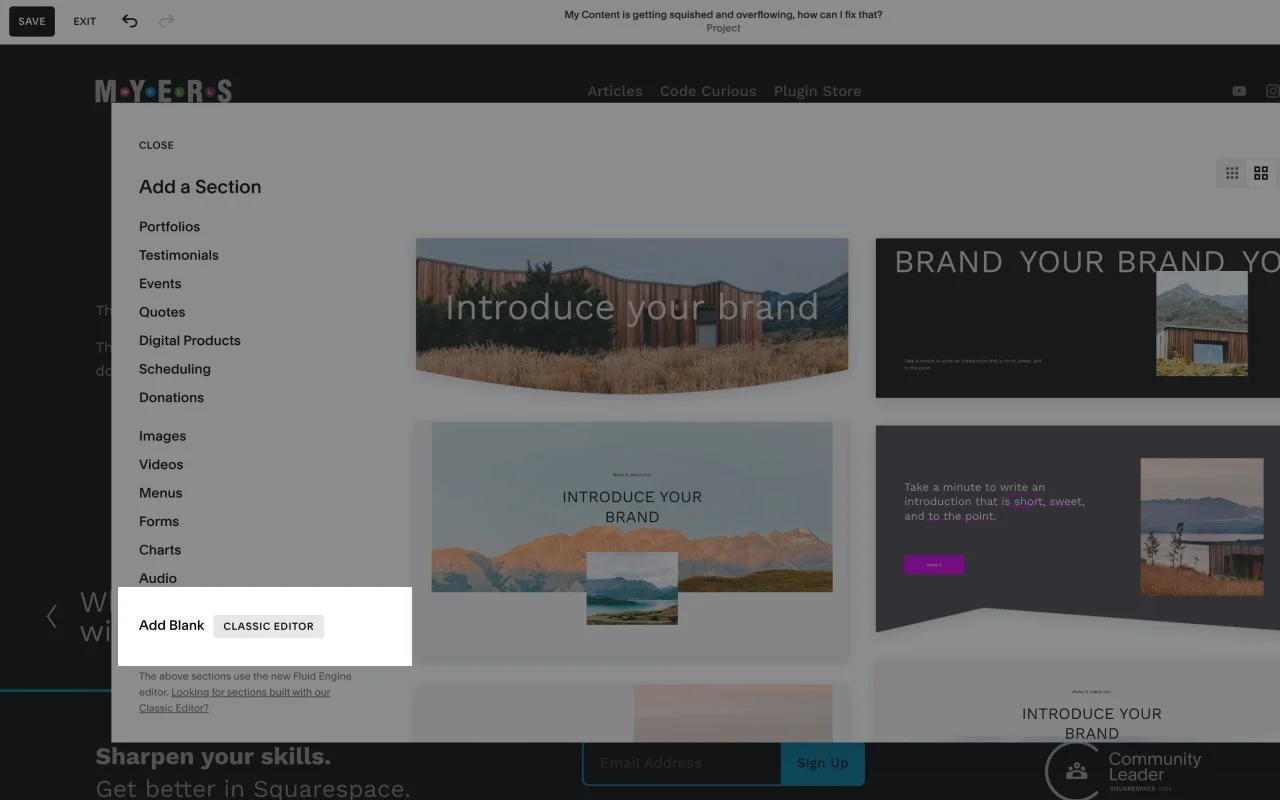The width and height of the screenshot is (1280, 800).
Task: Pick the bottom-right INTRODUCE YOUR BRAND layout
Action: point(1078,700)
